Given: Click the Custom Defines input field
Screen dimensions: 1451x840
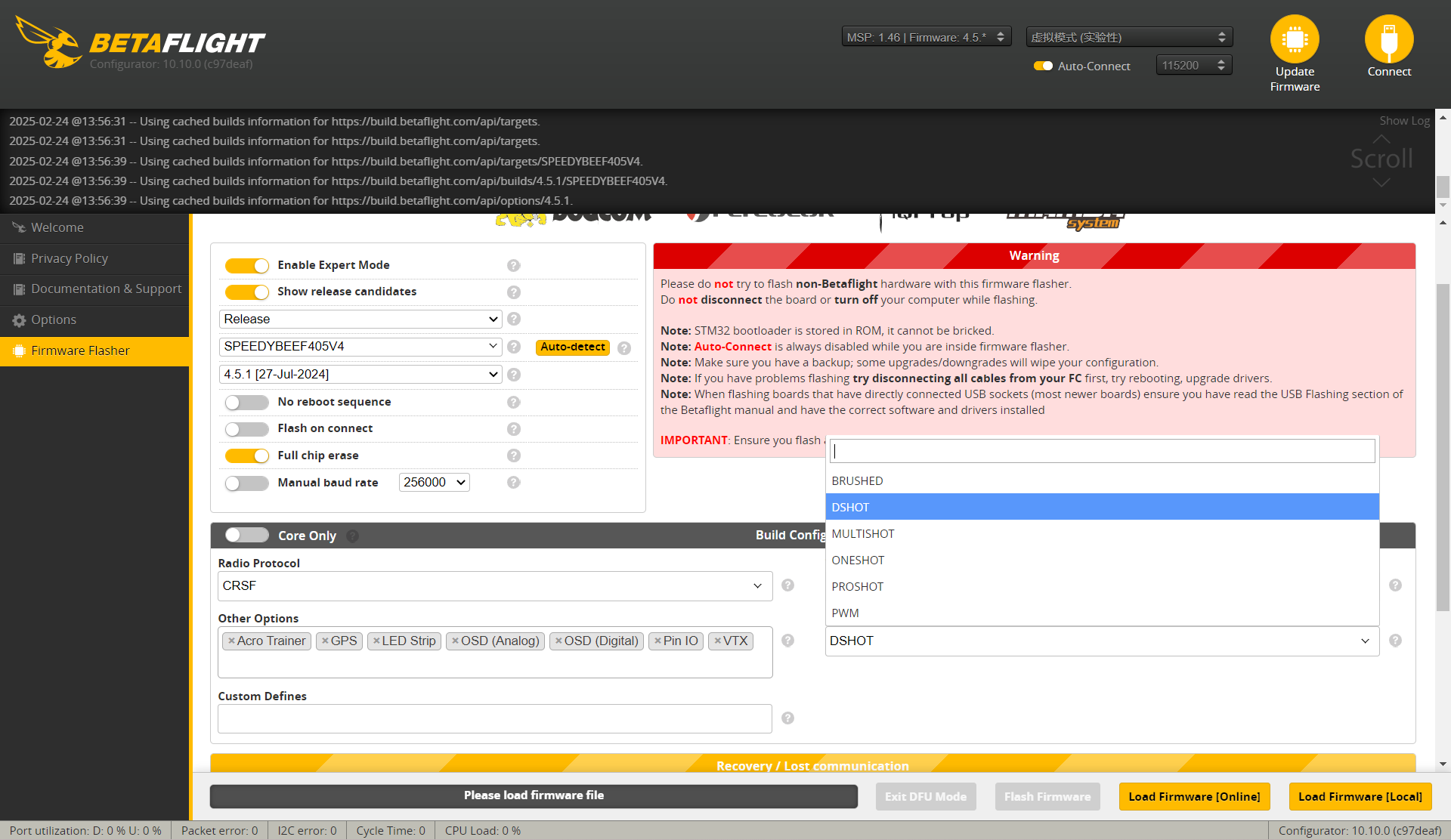Looking at the screenshot, I should pos(495,718).
